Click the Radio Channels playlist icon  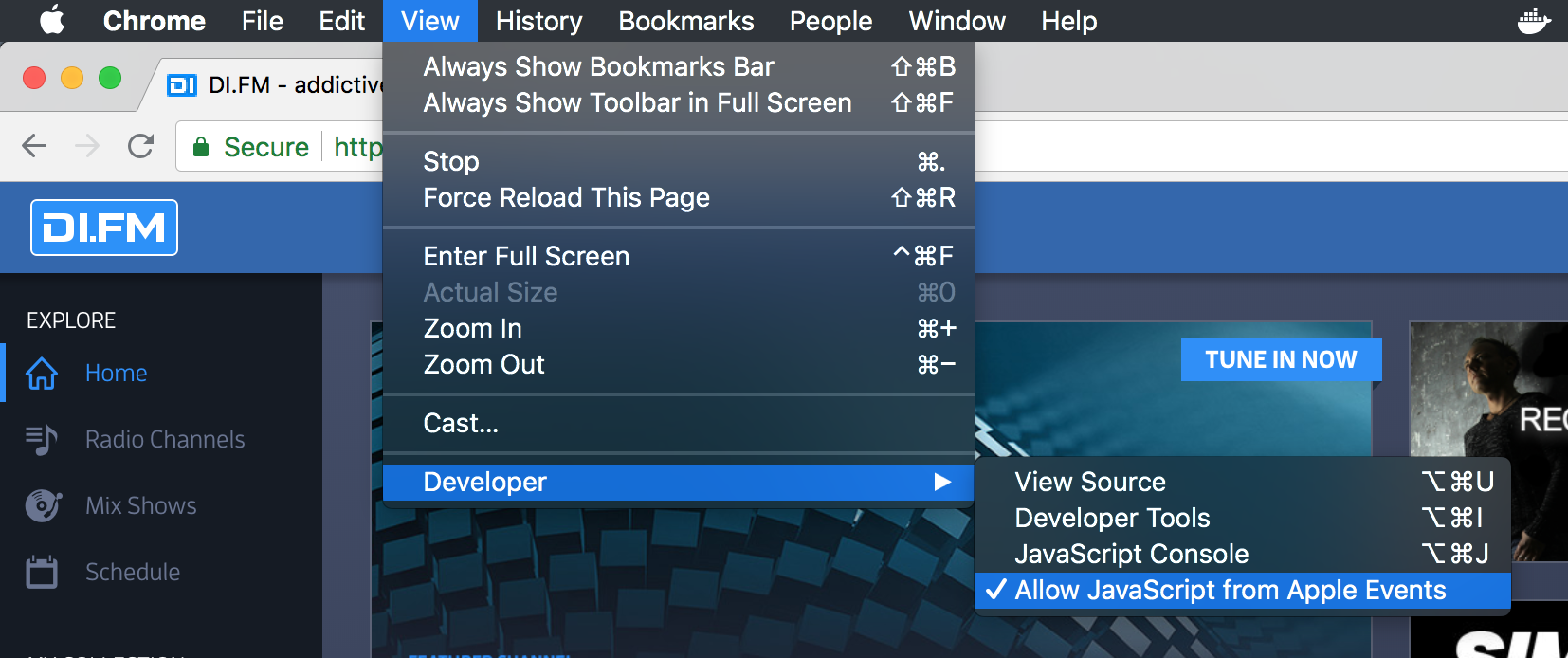[42, 440]
